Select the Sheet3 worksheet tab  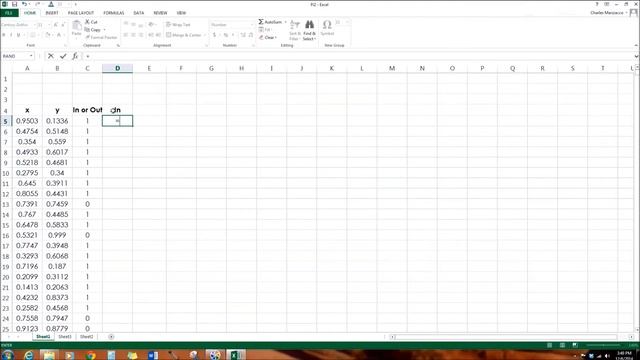click(x=64, y=337)
